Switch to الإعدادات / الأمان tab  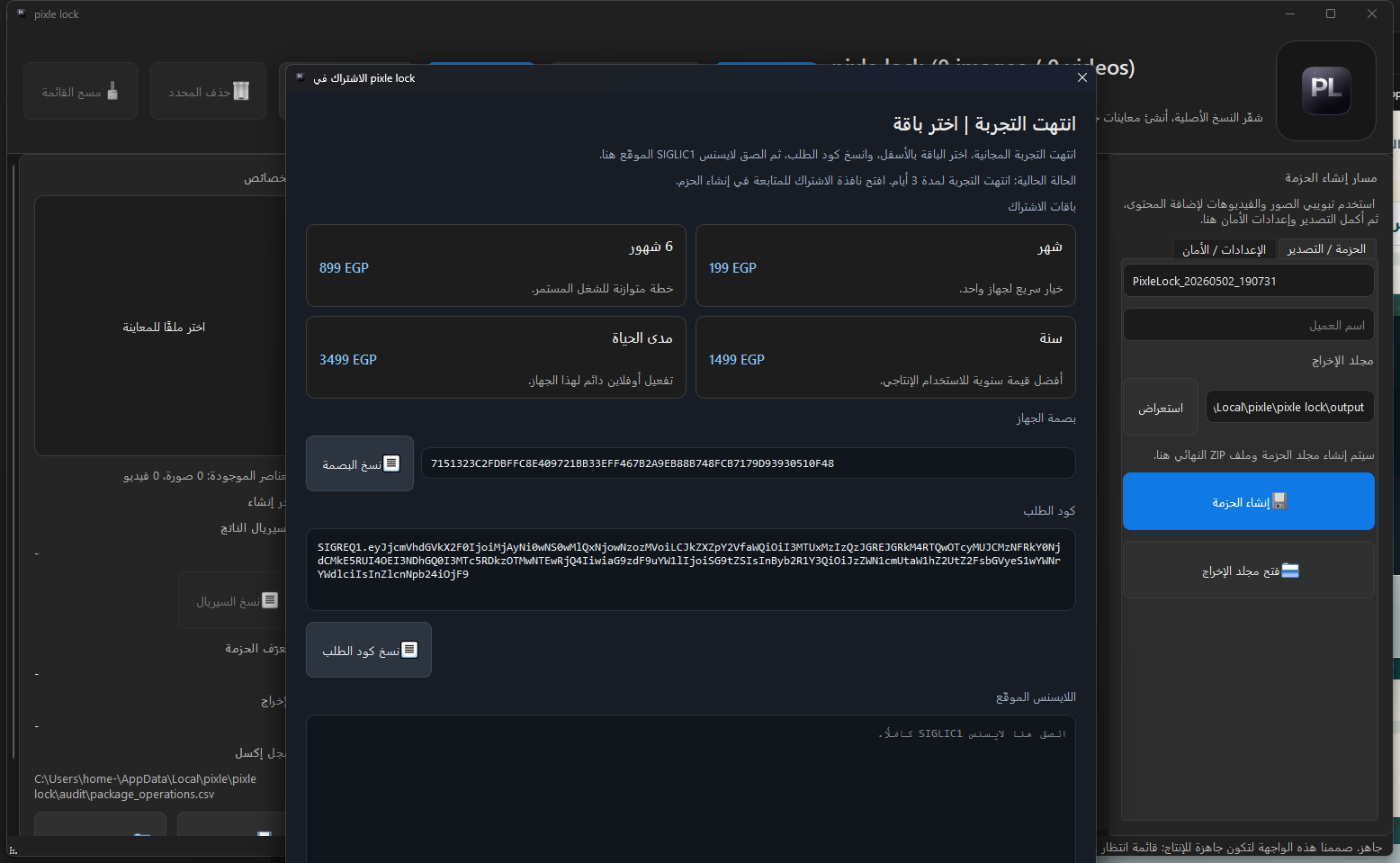point(1225,249)
